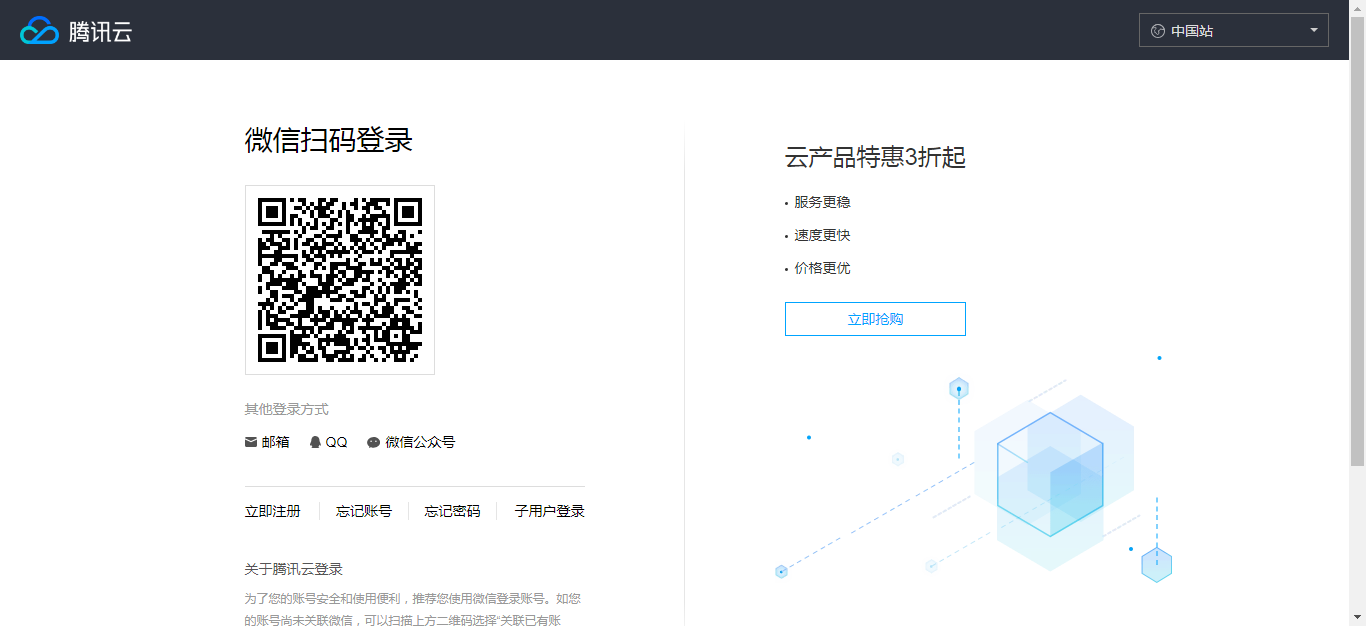Click the 立即抢购 button
1366x626 pixels.
(x=875, y=319)
